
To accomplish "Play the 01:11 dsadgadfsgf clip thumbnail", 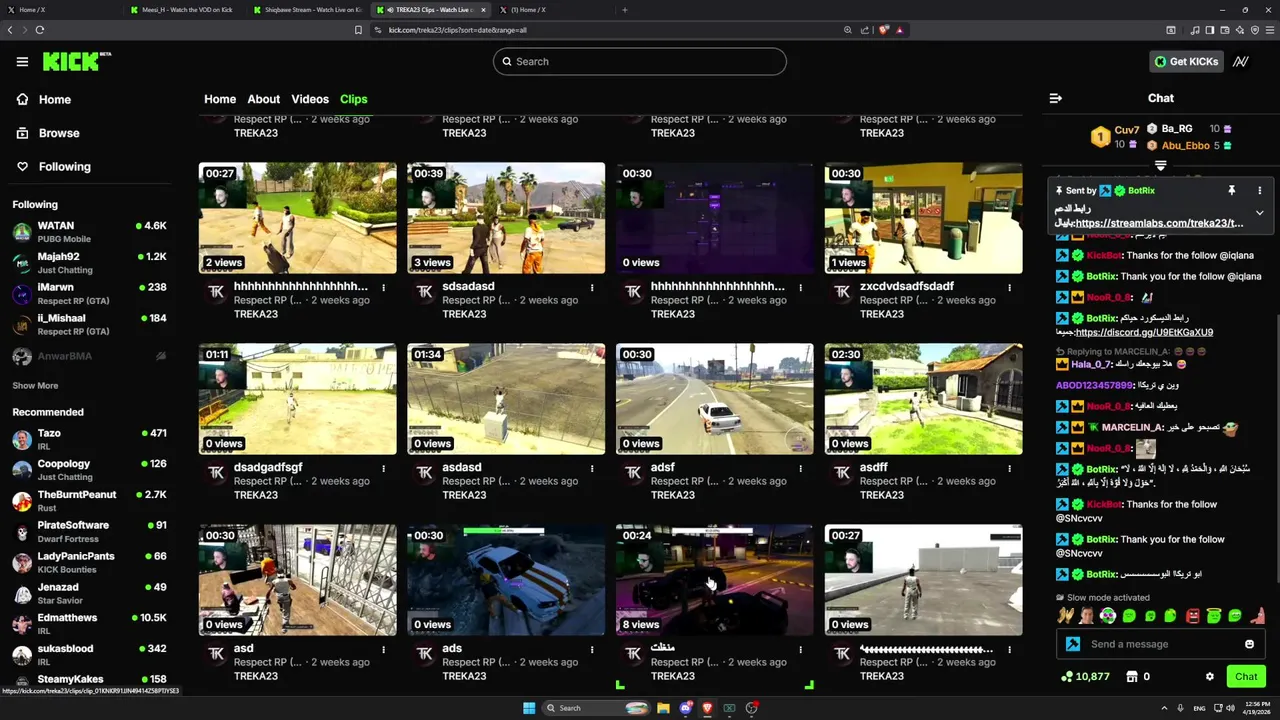I will click(297, 399).
